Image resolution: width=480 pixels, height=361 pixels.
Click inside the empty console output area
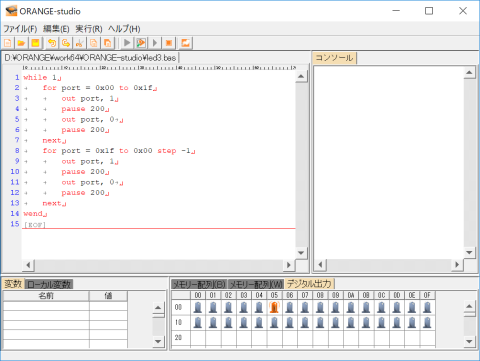389,162
